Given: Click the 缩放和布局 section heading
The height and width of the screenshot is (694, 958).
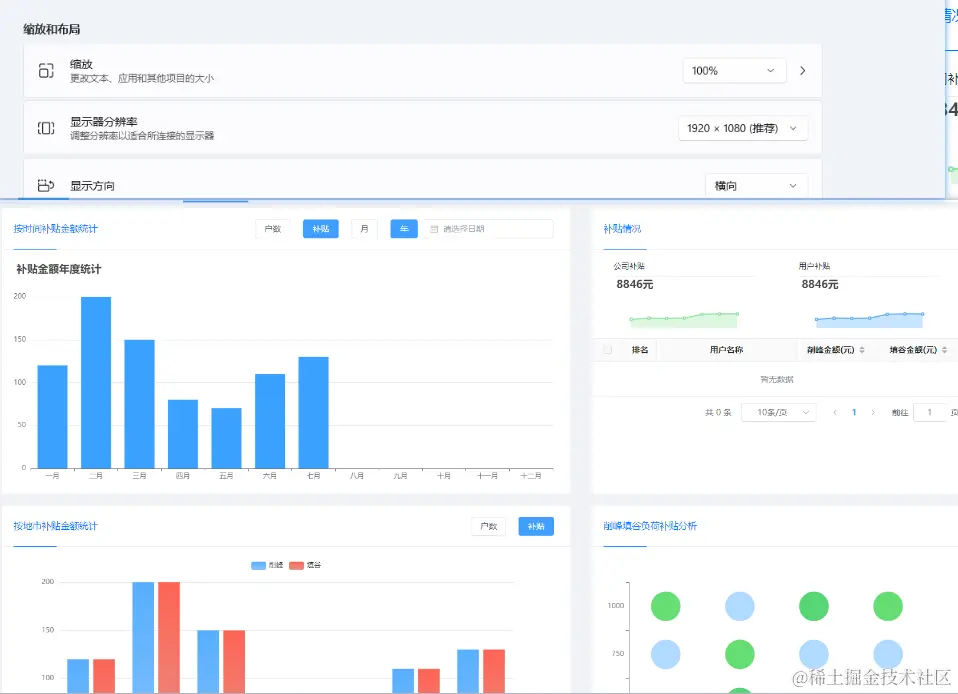Looking at the screenshot, I should 52,29.
